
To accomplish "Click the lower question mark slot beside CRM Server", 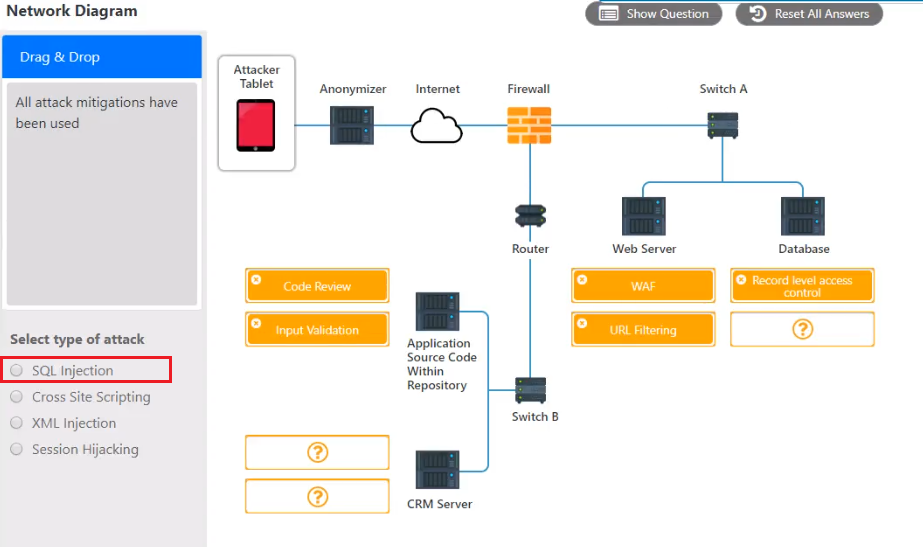I will (317, 496).
